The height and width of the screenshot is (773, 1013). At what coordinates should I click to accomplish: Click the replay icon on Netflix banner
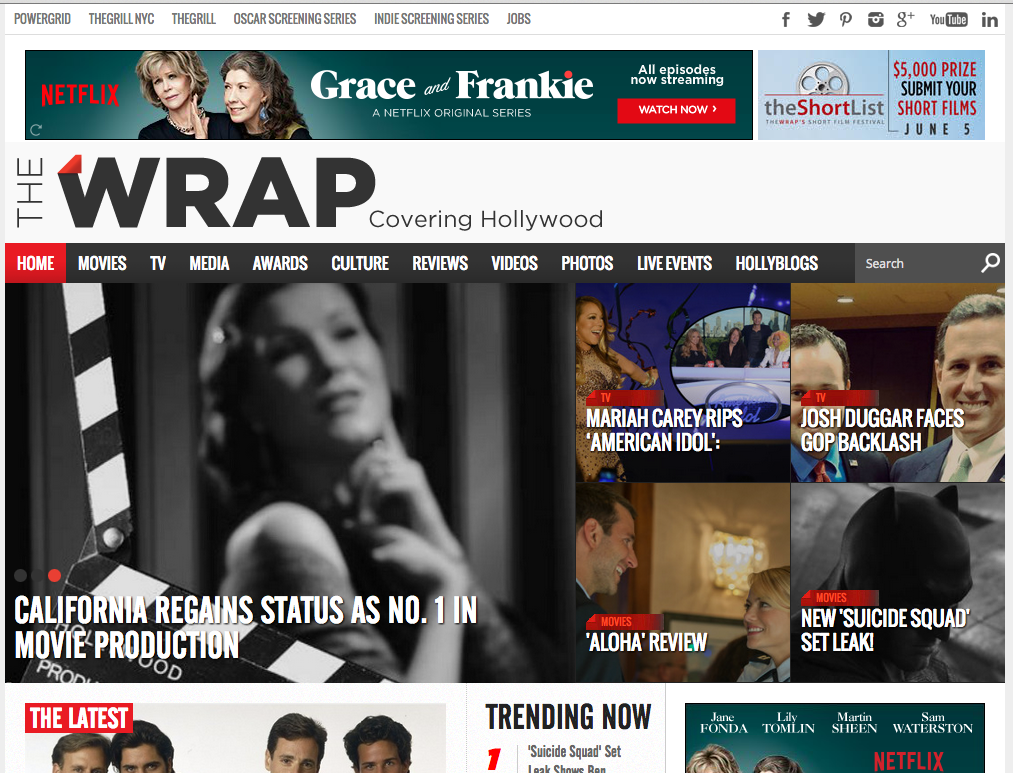click(36, 130)
